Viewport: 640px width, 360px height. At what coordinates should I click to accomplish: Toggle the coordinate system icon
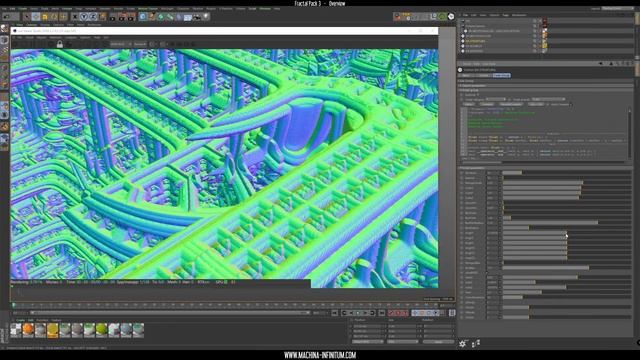[x=102, y=17]
